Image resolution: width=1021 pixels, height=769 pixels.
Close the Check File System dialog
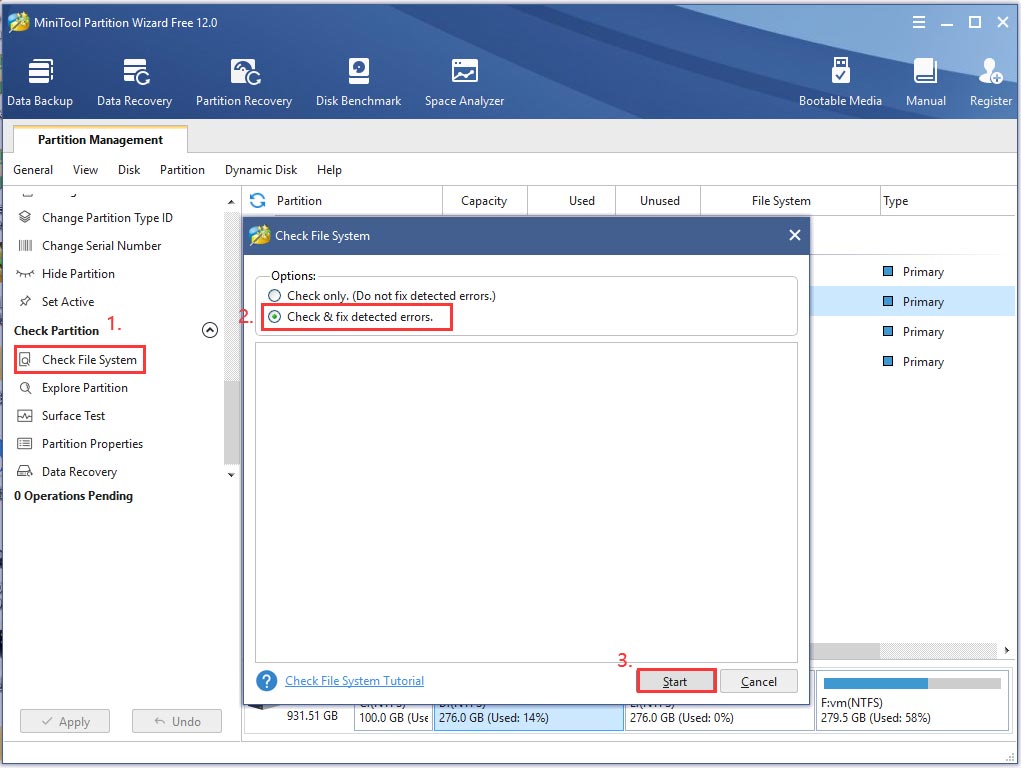click(794, 236)
